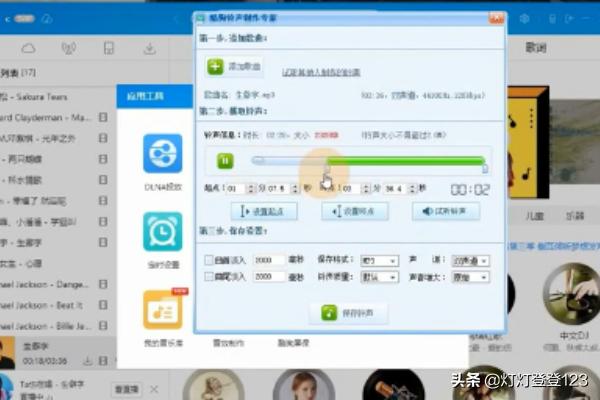Screen dimensions: 600x400
Task: Click the playhead marker under the slider
Action: click(x=327, y=169)
